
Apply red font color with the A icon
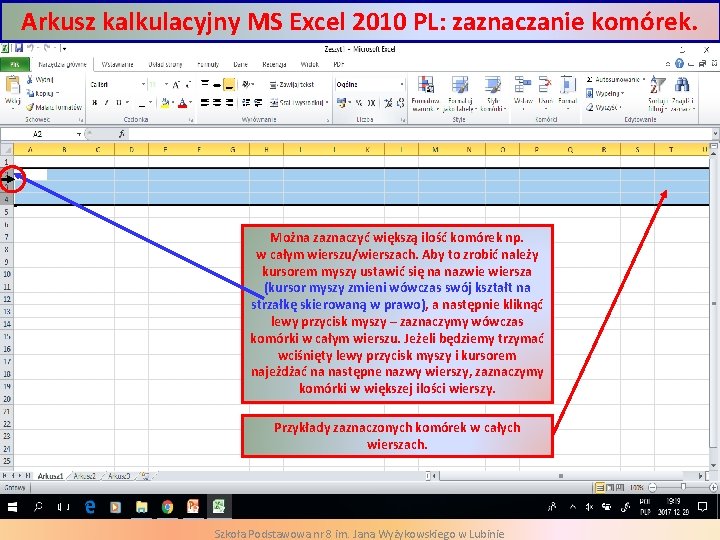[183, 102]
